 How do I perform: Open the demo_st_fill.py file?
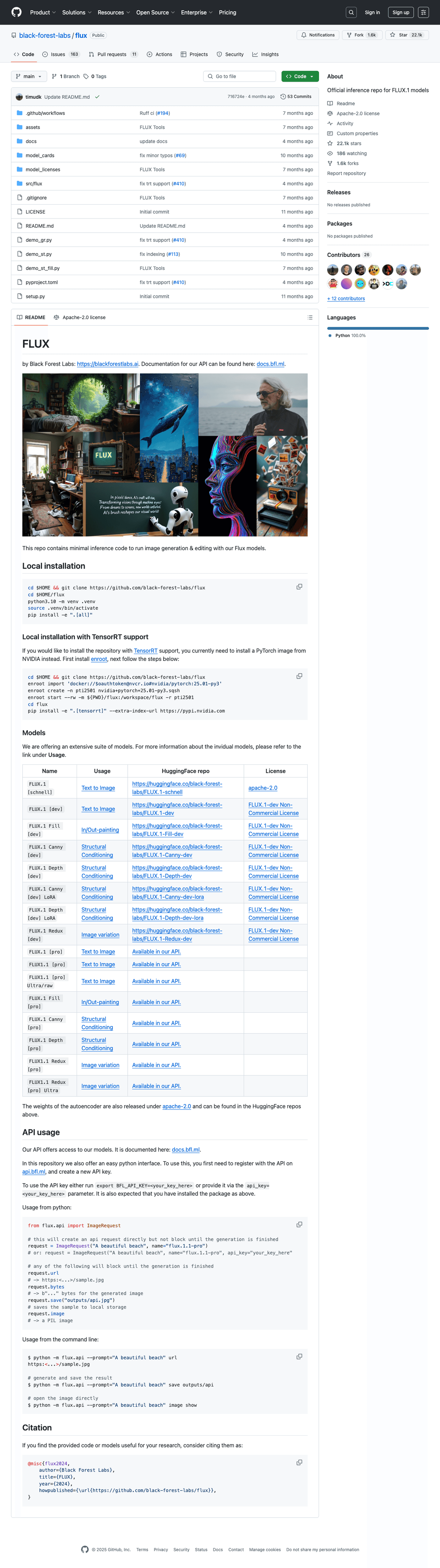coord(43,268)
